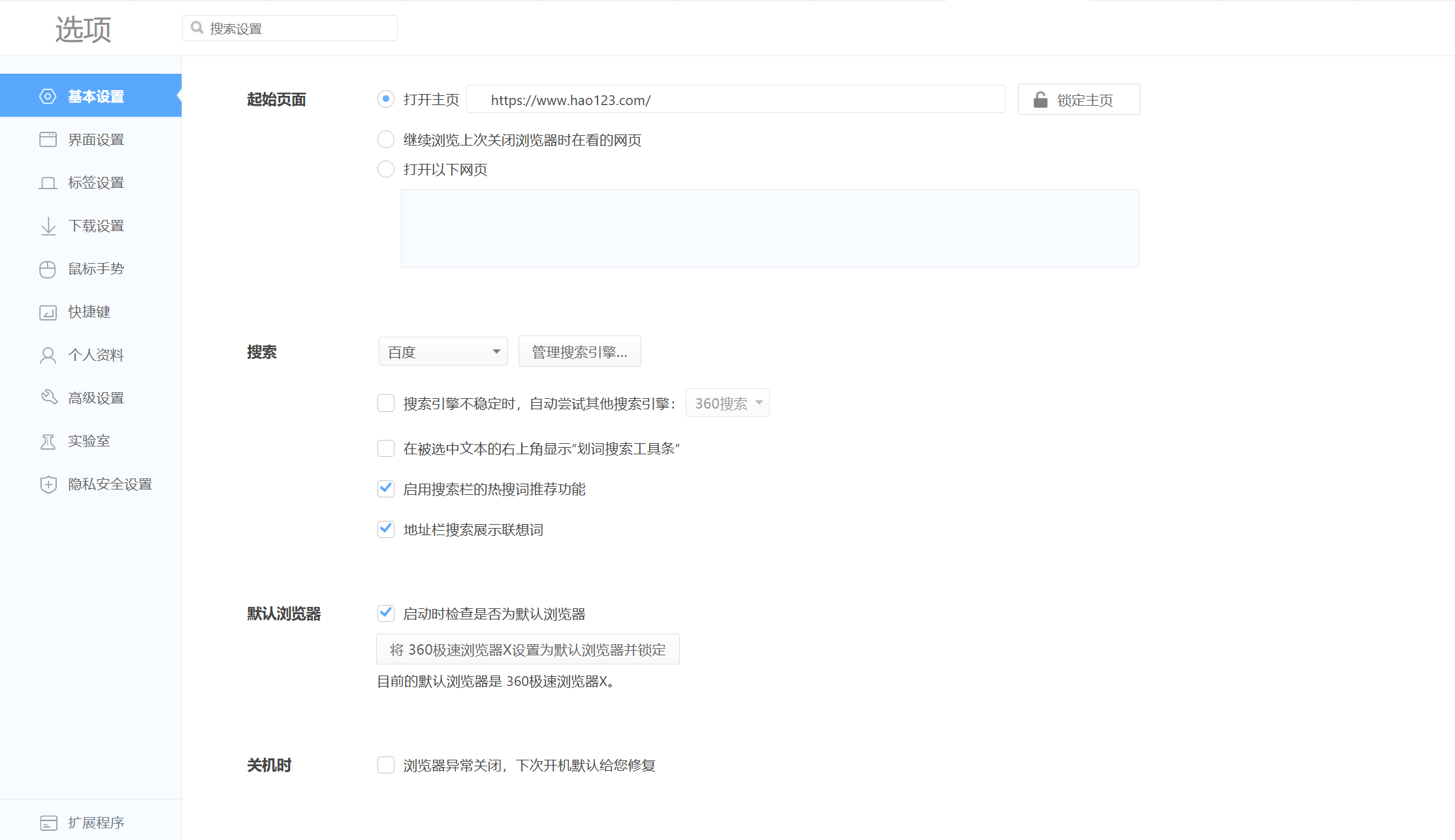Click the laboratory flask icon
Viewport: 1455px width, 840px height.
coord(48,441)
